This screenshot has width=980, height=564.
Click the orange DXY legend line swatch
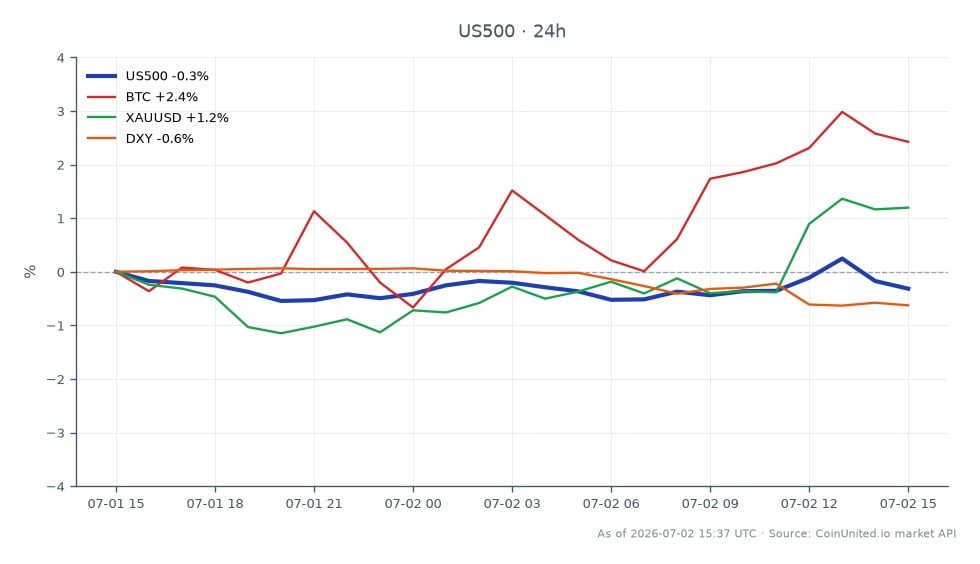tap(101, 139)
